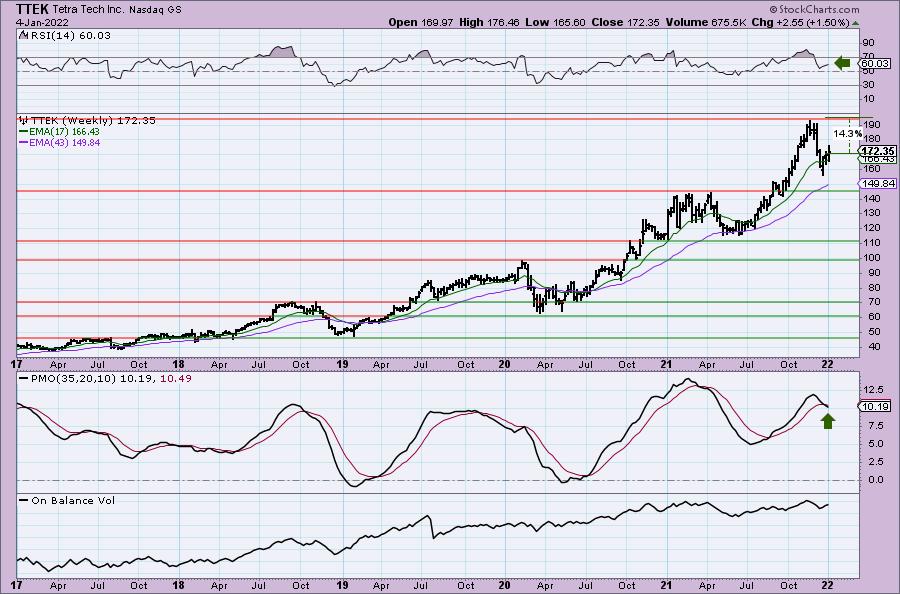Viewport: 900px width, 594px height.
Task: Click the Chg +2.55 (+1.50%) value
Action: point(800,22)
